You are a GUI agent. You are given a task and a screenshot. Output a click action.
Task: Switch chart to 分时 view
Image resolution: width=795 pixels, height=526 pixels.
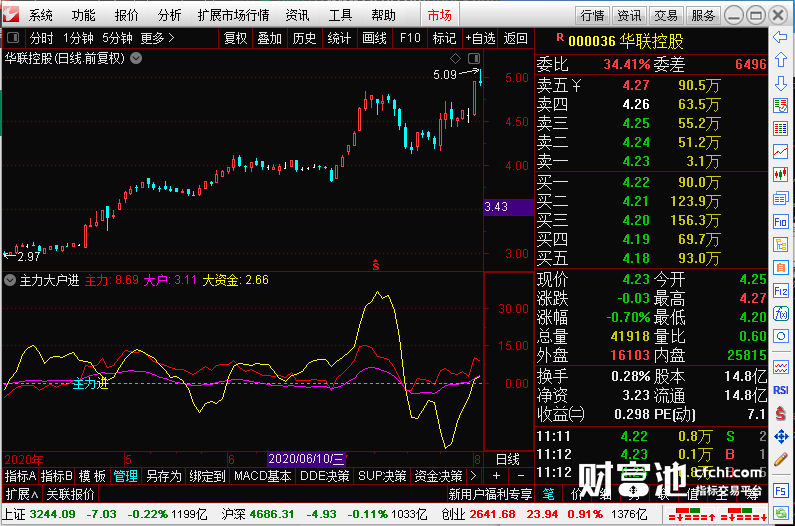[x=41, y=38]
